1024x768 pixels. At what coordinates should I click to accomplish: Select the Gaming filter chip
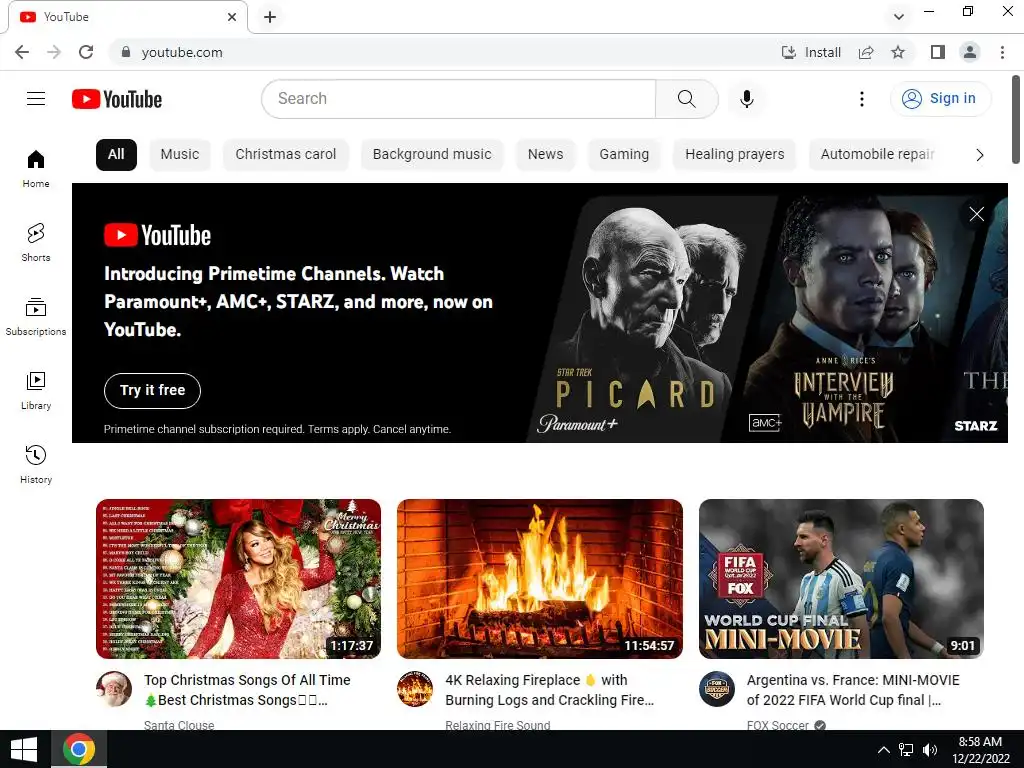click(x=624, y=155)
